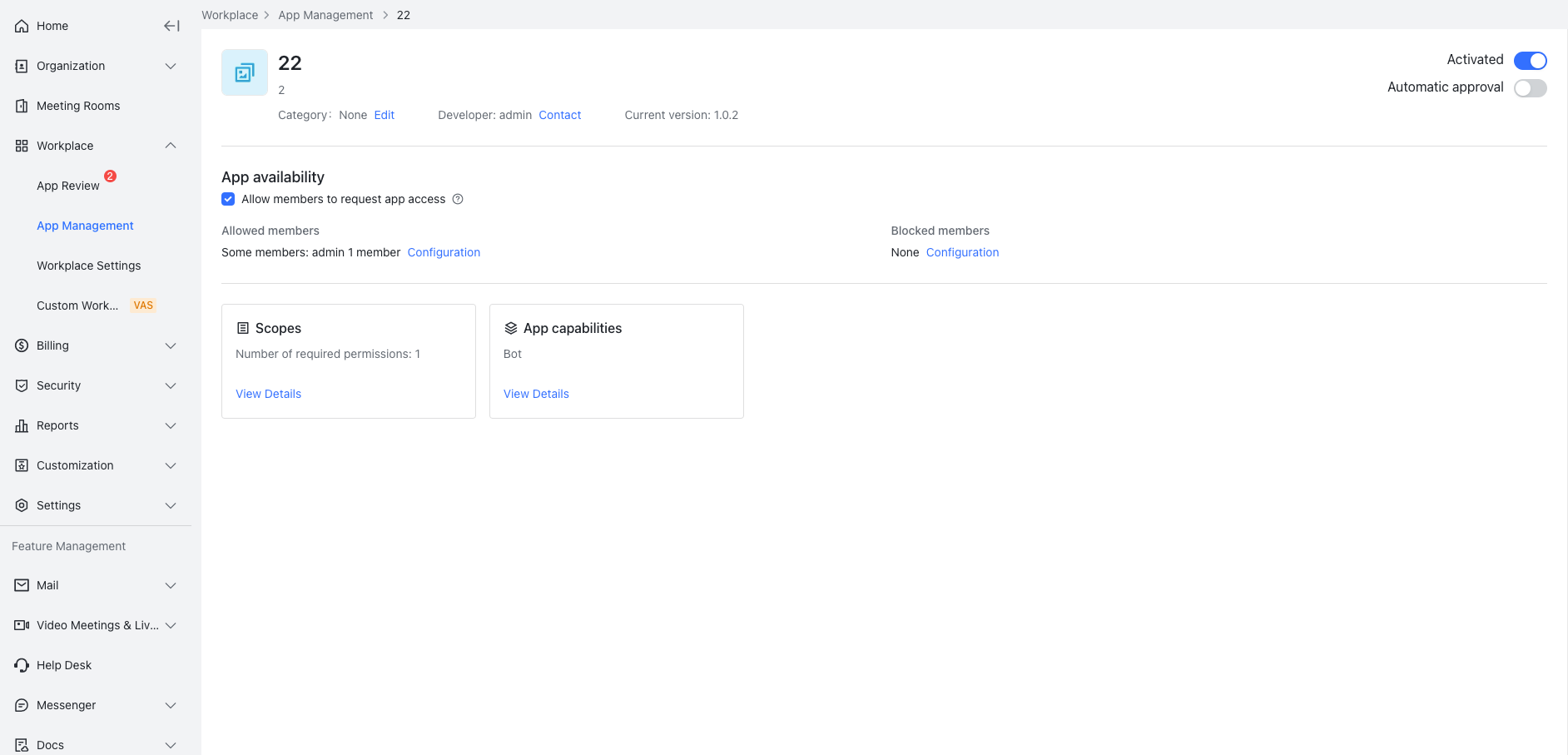Collapse the sidebar using the arrow icon
The height and width of the screenshot is (755, 1568).
pos(171,26)
